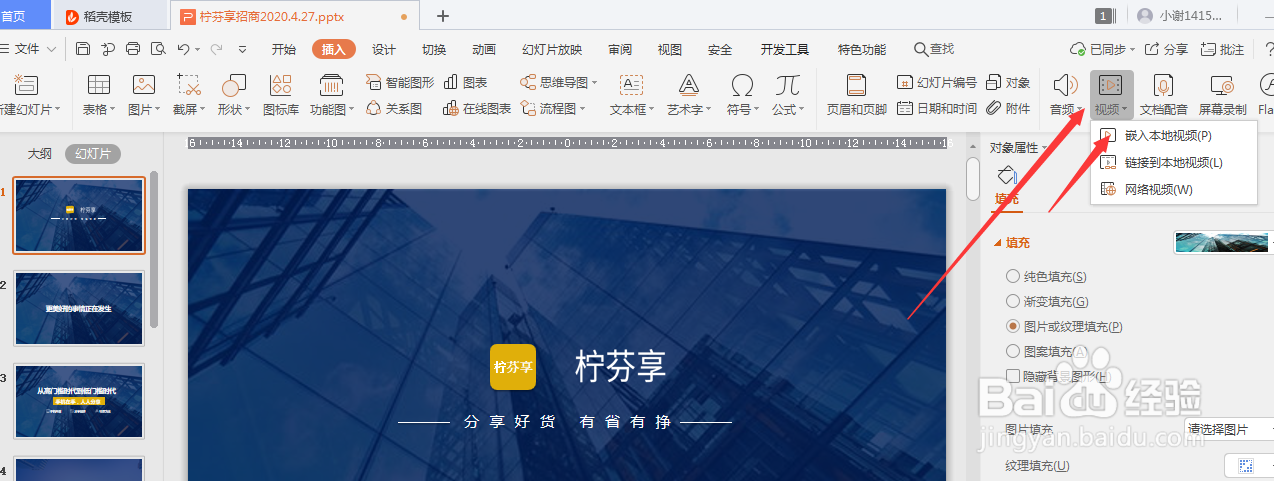Insert a Relationship Diagram (关系图)
Image resolution: width=1274 pixels, height=481 pixels.
[394, 108]
